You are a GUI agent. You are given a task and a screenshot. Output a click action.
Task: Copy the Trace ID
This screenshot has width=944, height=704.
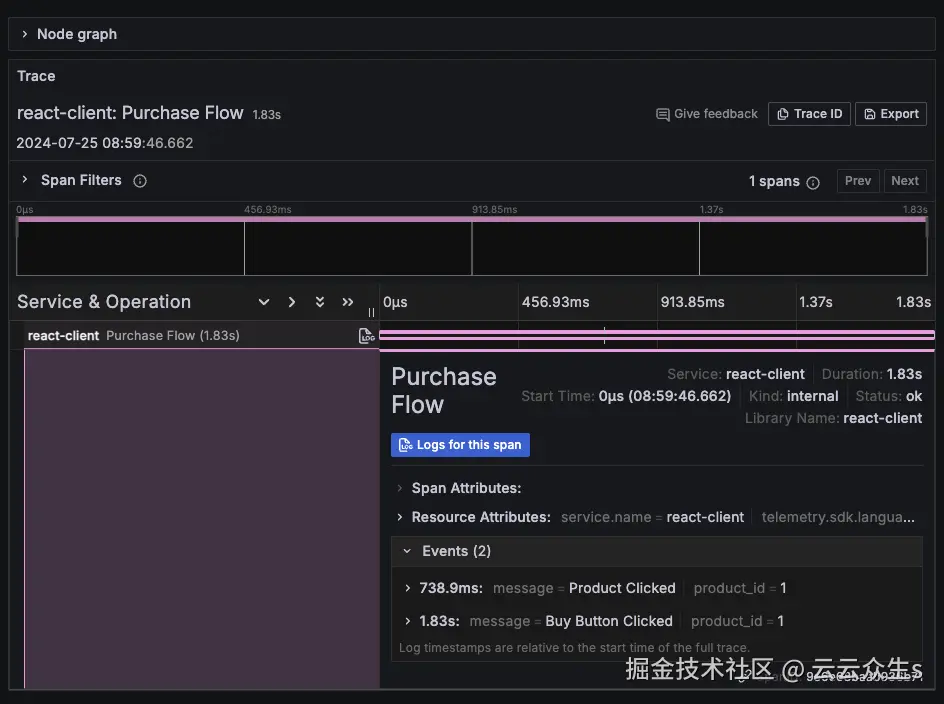809,114
